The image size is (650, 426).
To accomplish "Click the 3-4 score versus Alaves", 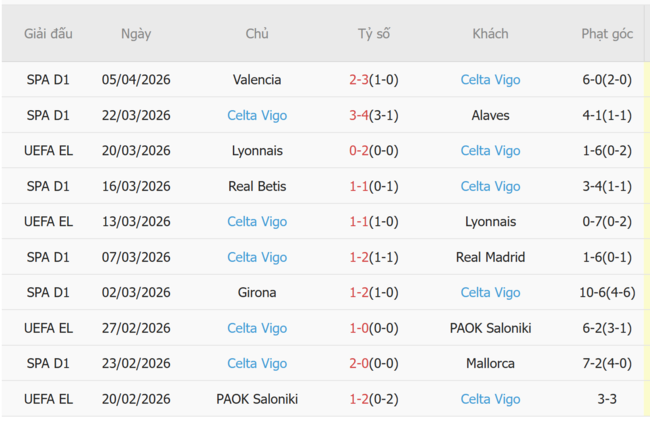I will click(x=359, y=115).
